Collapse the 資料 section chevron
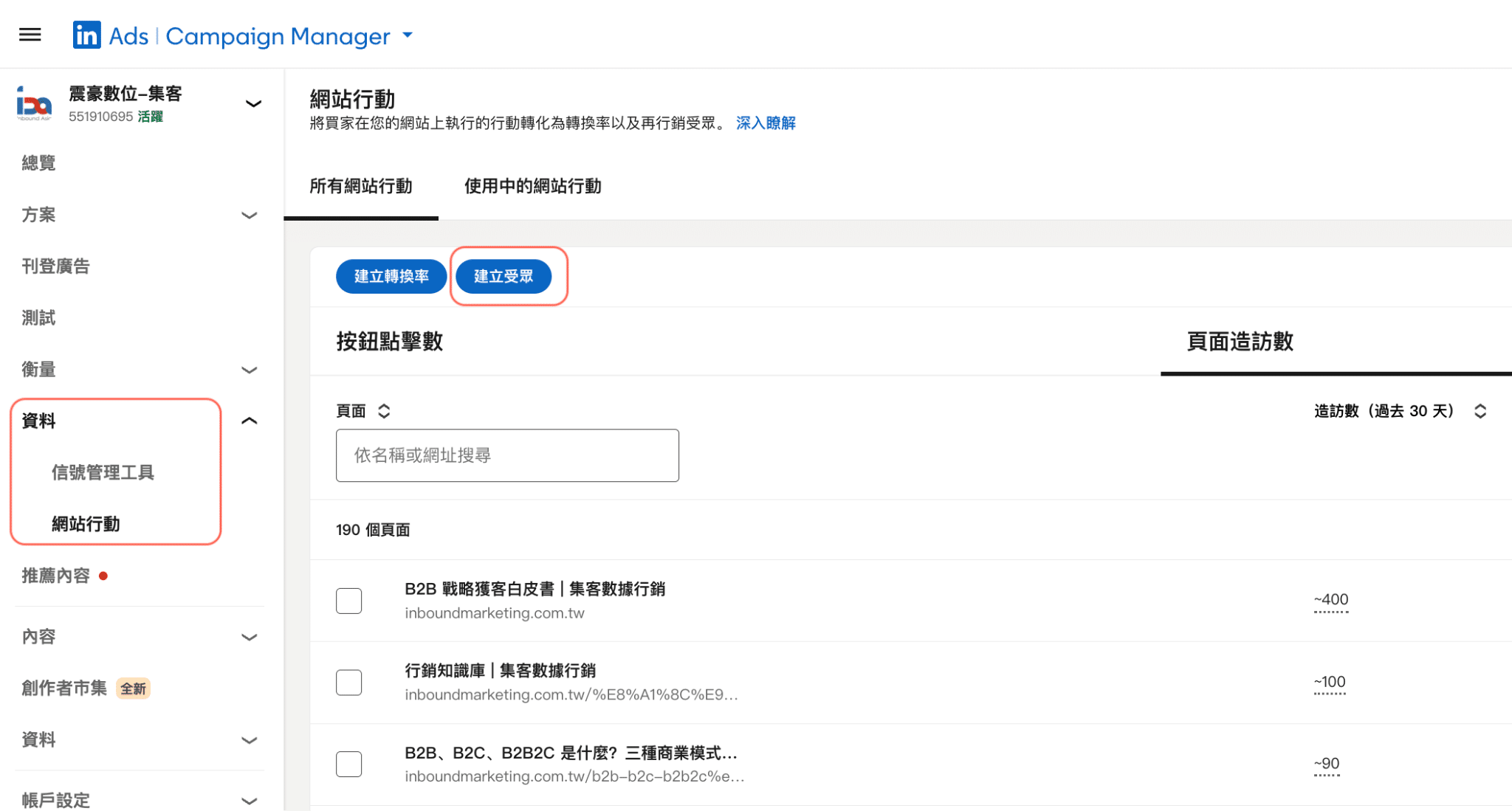1512x811 pixels. (x=249, y=421)
